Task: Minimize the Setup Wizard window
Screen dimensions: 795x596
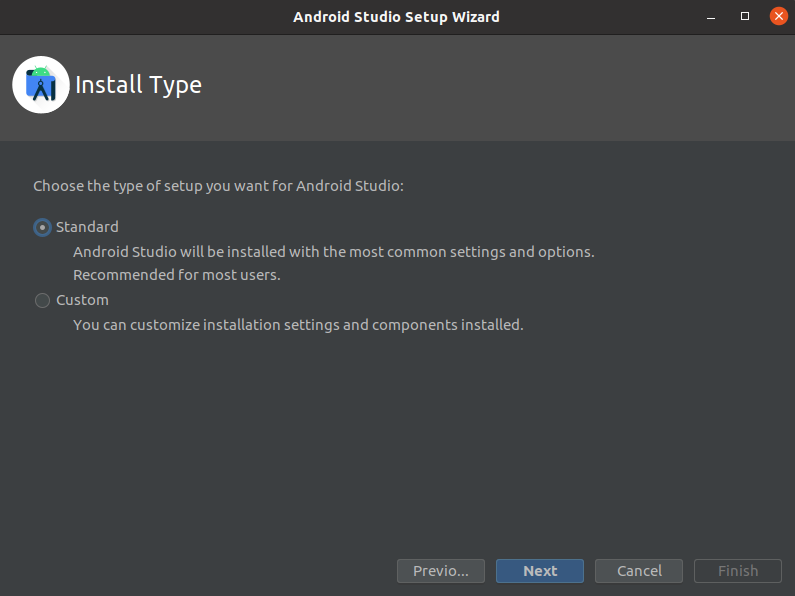Action: tap(711, 17)
